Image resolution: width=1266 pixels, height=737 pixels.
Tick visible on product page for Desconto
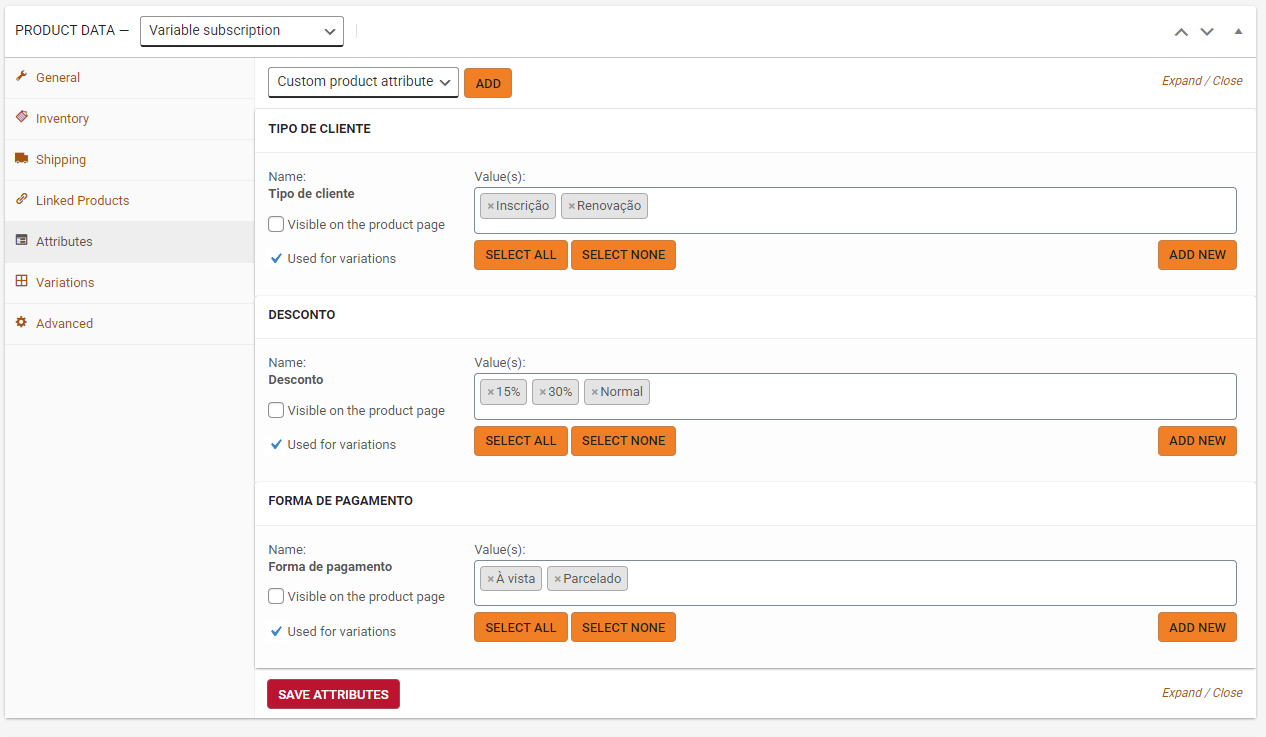[x=276, y=410]
